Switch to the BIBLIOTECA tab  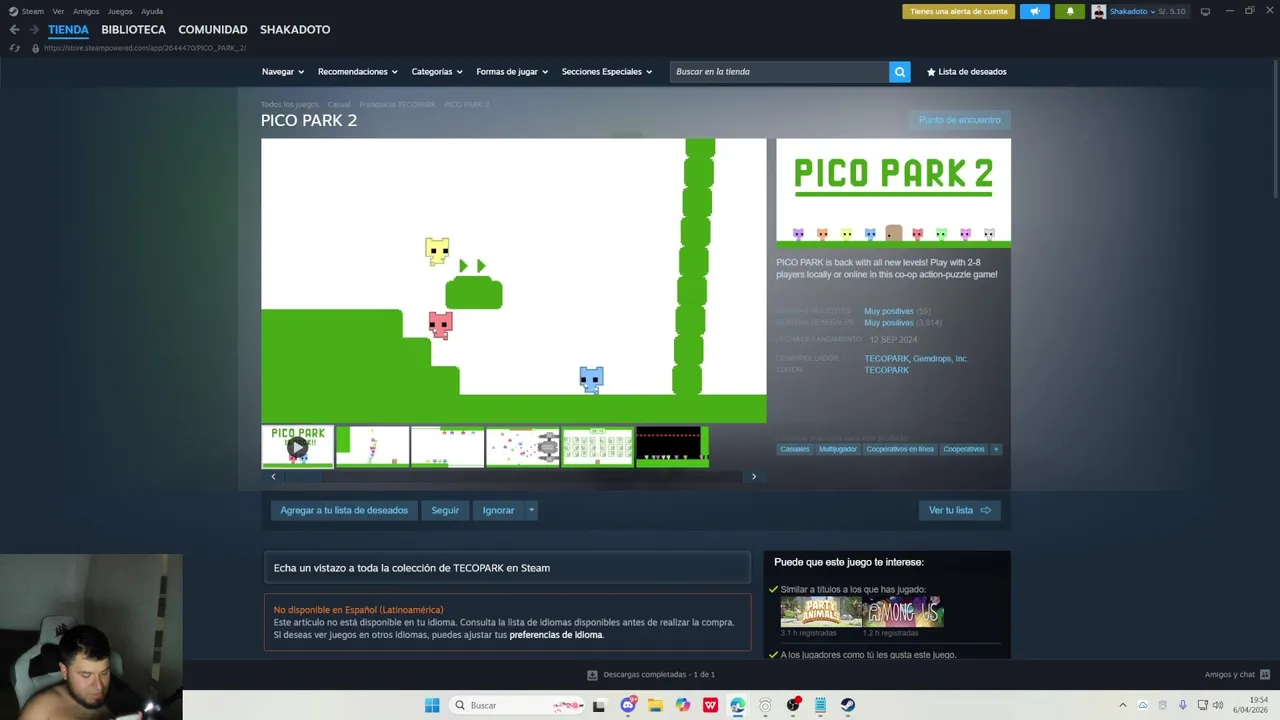[133, 30]
